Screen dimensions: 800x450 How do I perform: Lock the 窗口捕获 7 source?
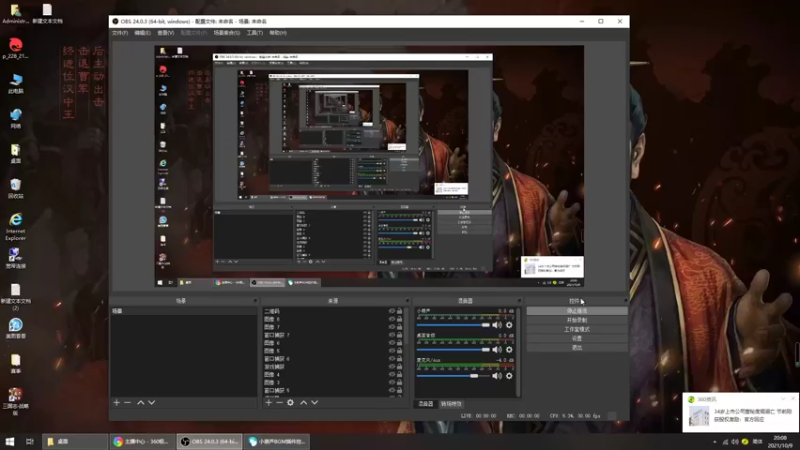(399, 335)
